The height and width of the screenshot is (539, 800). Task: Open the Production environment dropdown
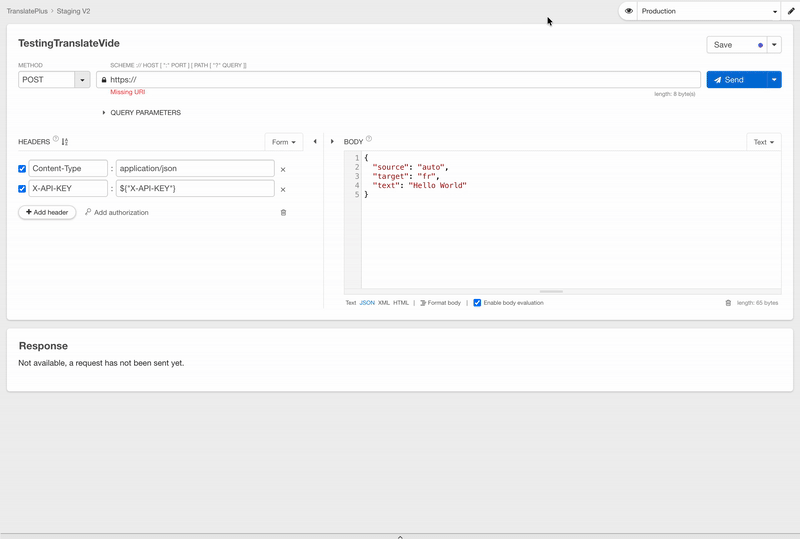709,11
